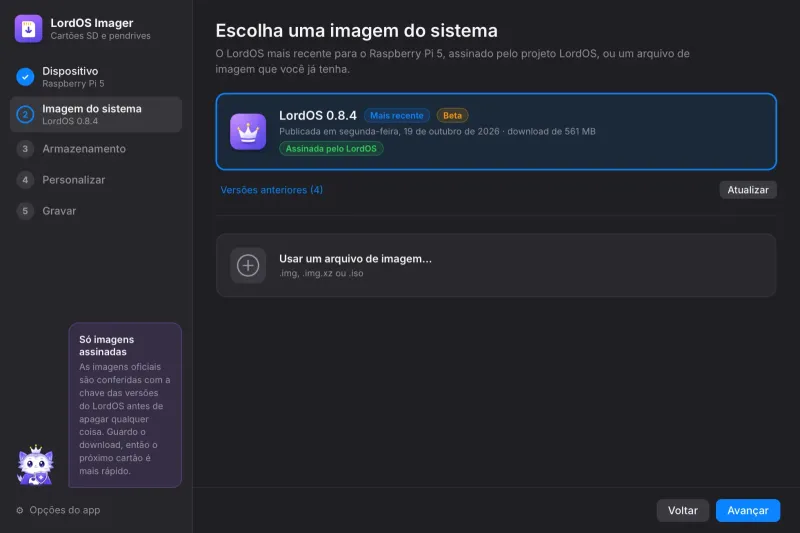Viewport: 800px width, 533px height.
Task: Click the LordOS 0.8.4 sidebar subtitle
Action: coord(70,121)
